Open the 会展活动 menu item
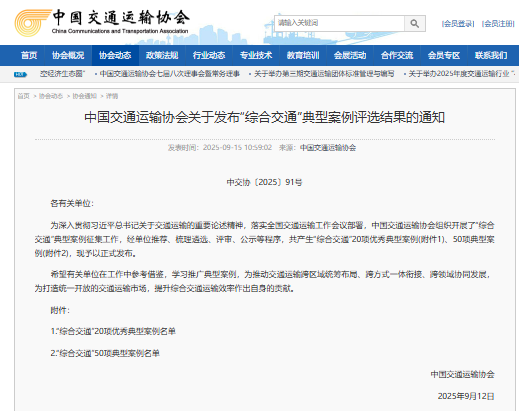 coord(350,55)
